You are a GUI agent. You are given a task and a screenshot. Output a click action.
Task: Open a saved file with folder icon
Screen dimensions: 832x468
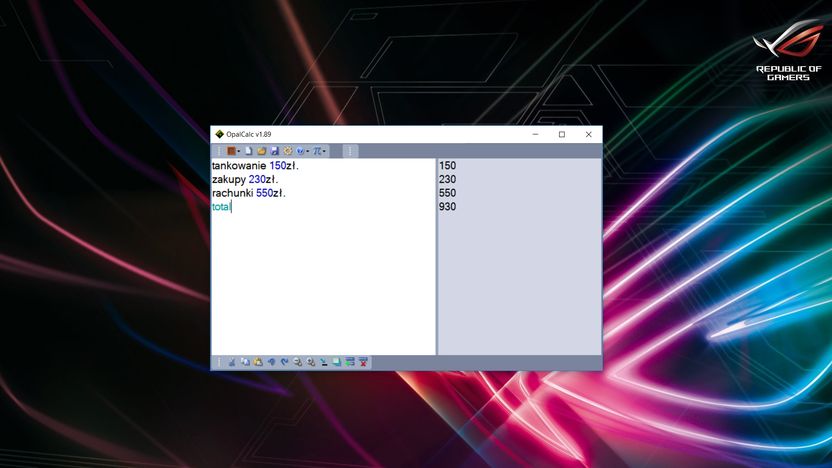point(262,151)
